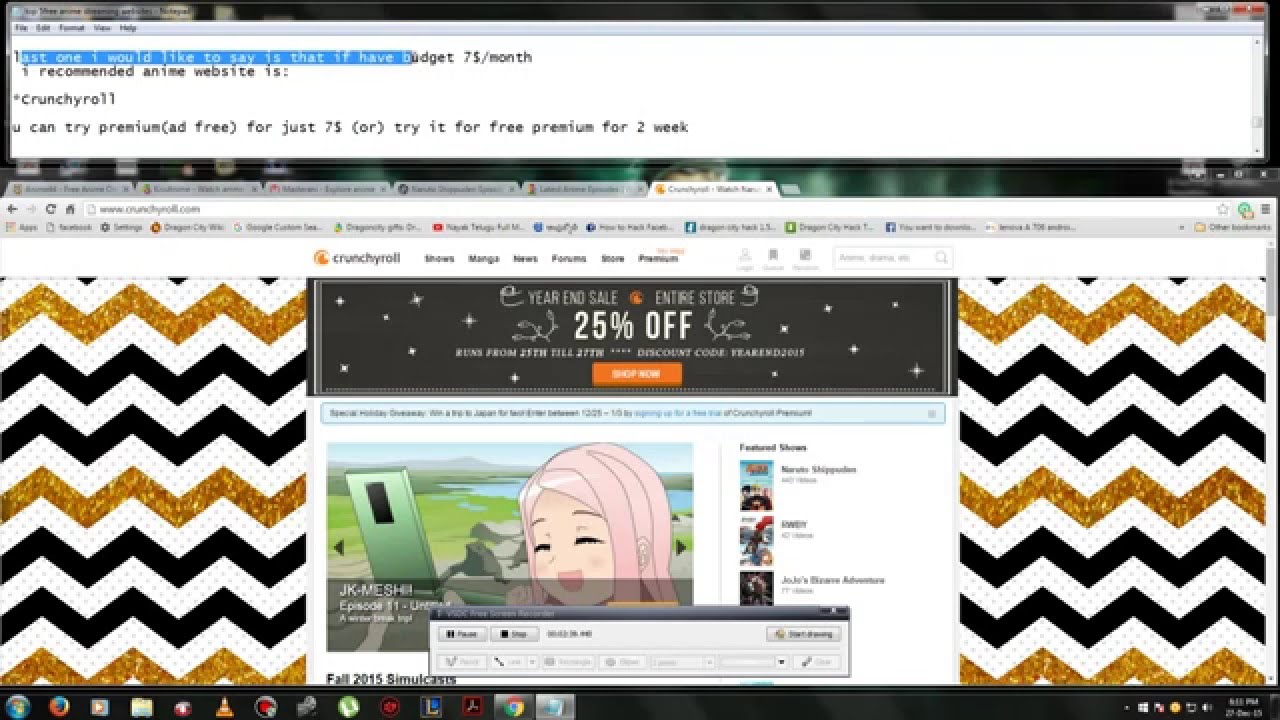Bookmark page with star icon
The width and height of the screenshot is (1280, 720).
pos(1222,209)
